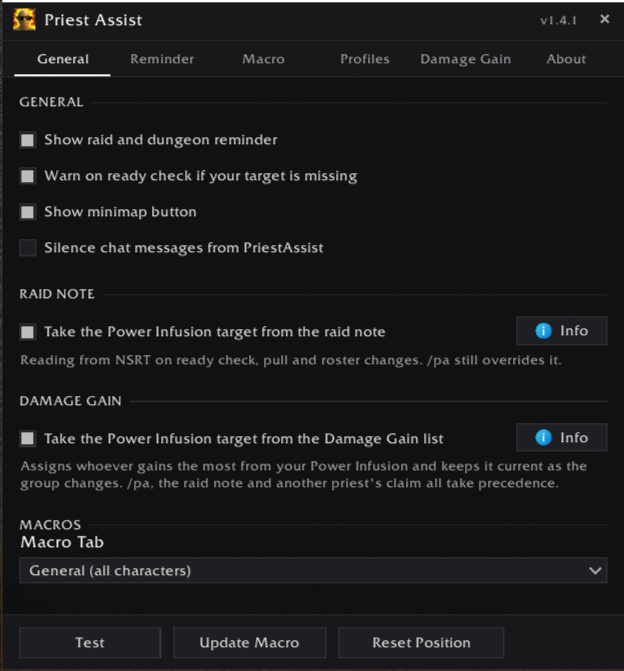Open the Macro tab
This screenshot has width=624, height=671.
pos(263,59)
